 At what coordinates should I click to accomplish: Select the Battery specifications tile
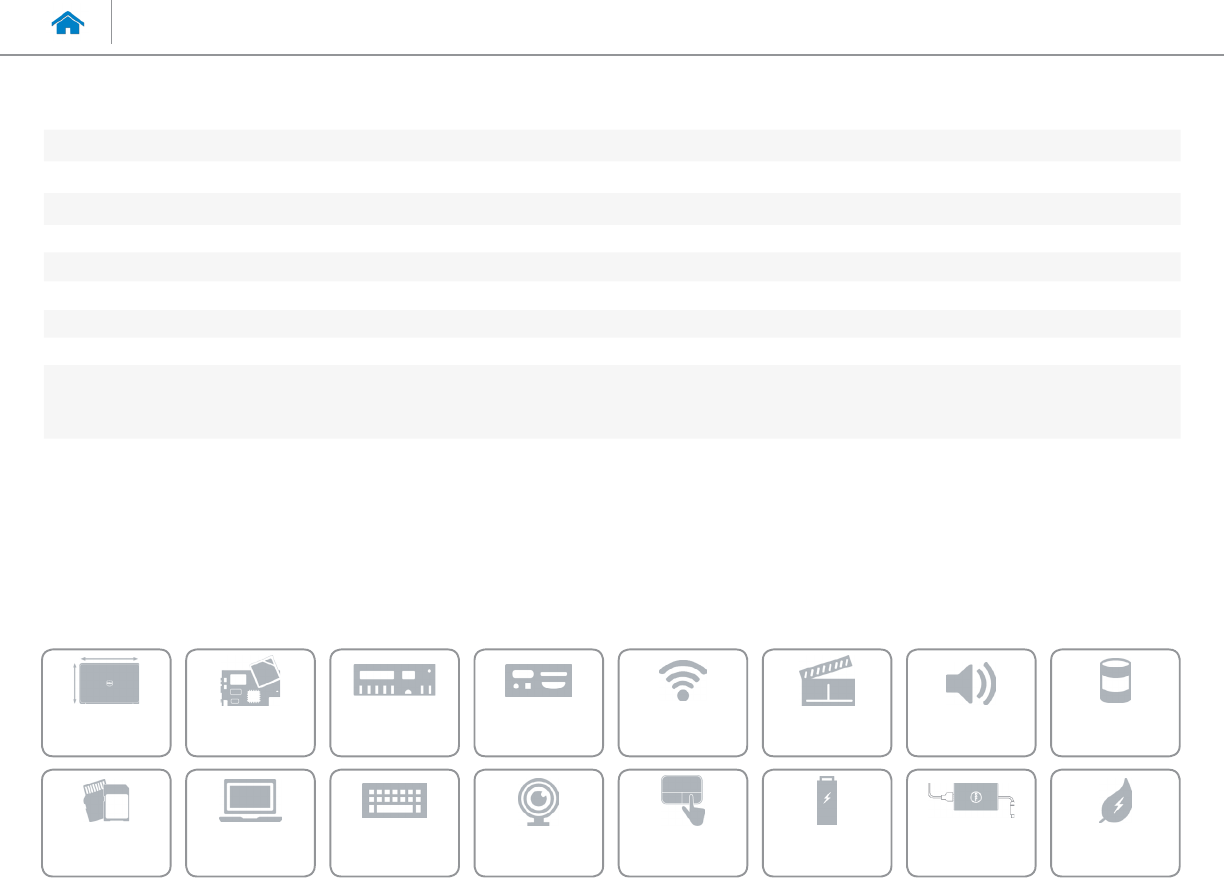click(x=826, y=822)
